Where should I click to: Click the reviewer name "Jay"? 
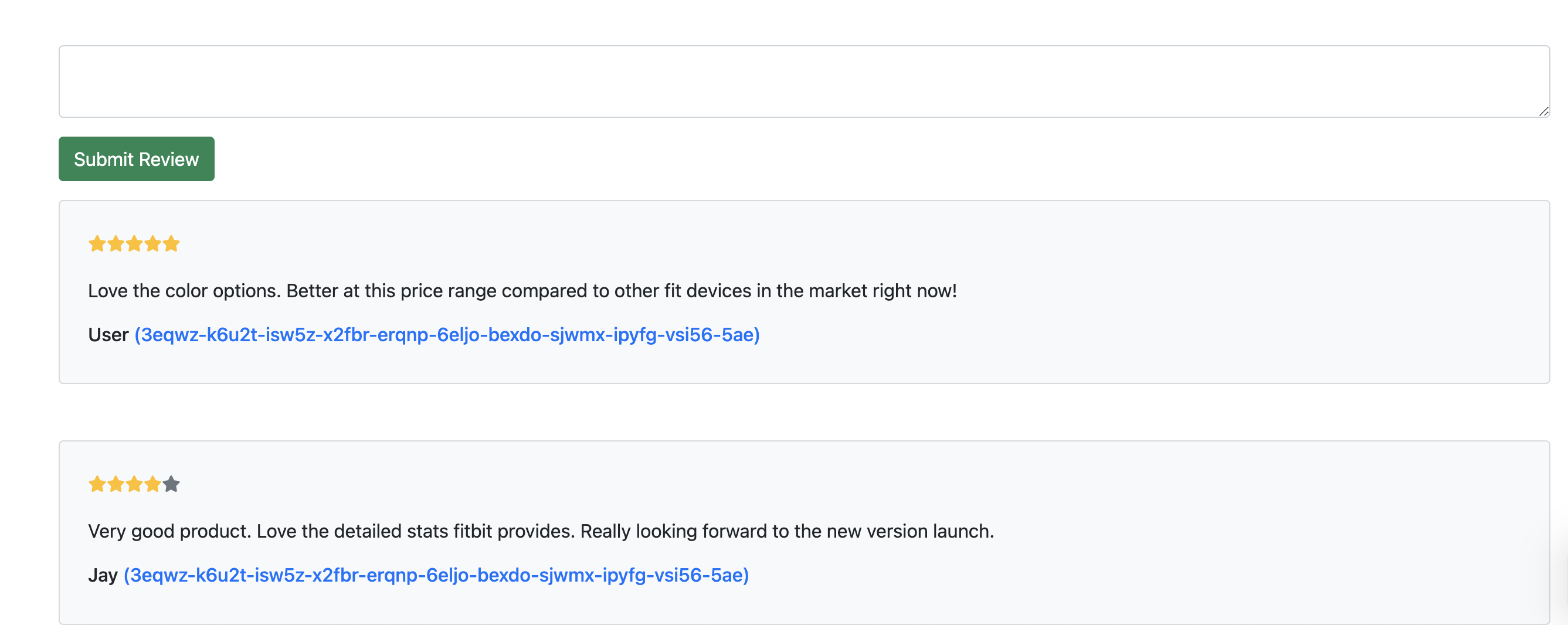[102, 575]
